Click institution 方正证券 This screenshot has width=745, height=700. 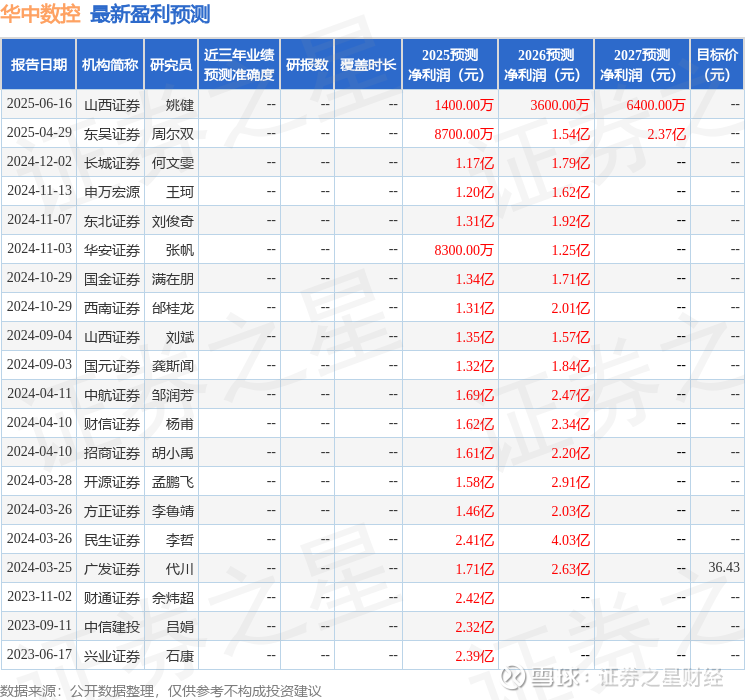[112, 511]
